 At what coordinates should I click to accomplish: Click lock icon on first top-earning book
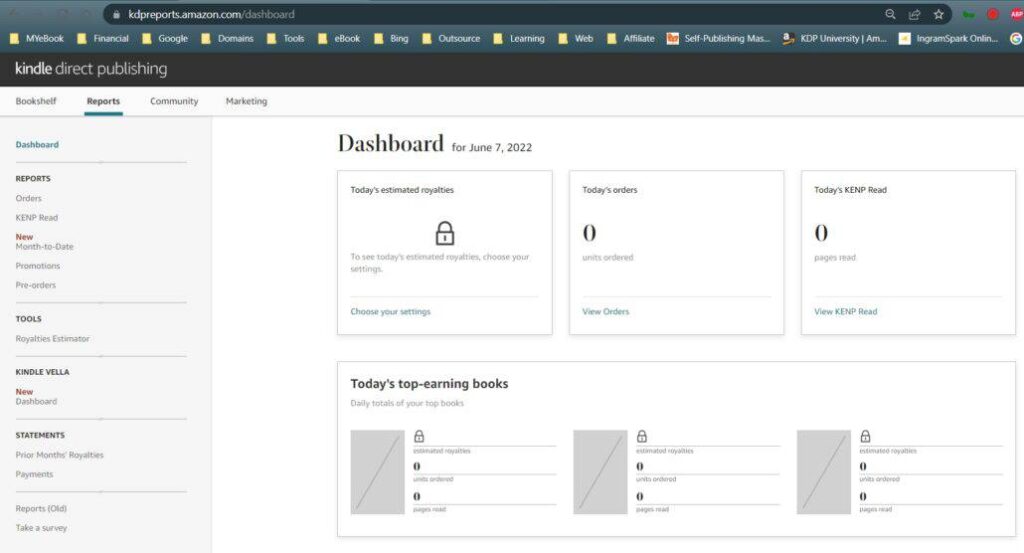tap(419, 436)
